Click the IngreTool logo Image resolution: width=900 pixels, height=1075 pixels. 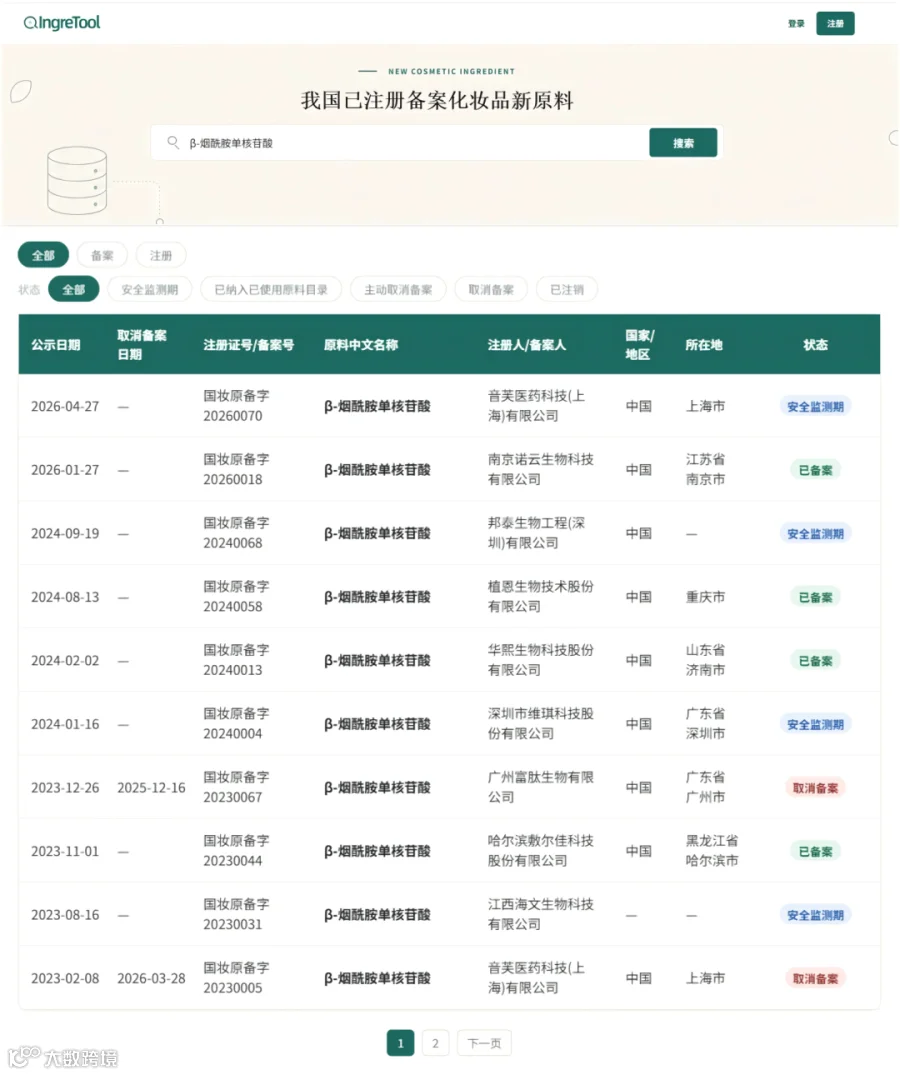pyautogui.click(x=62, y=23)
